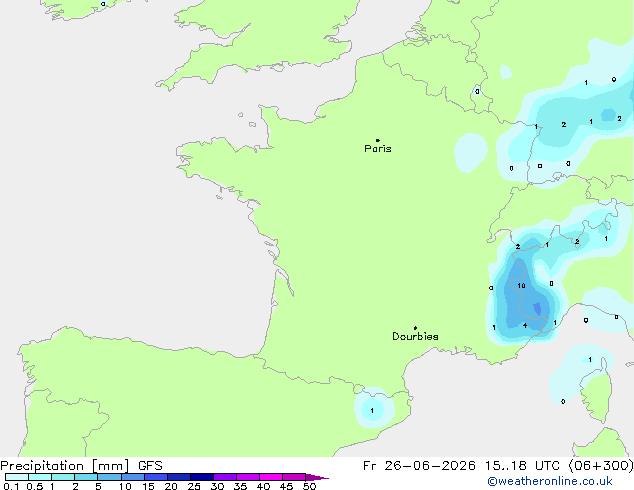This screenshot has height=490, width=634.
Task: Click the Paris city label
Action: click(x=378, y=149)
